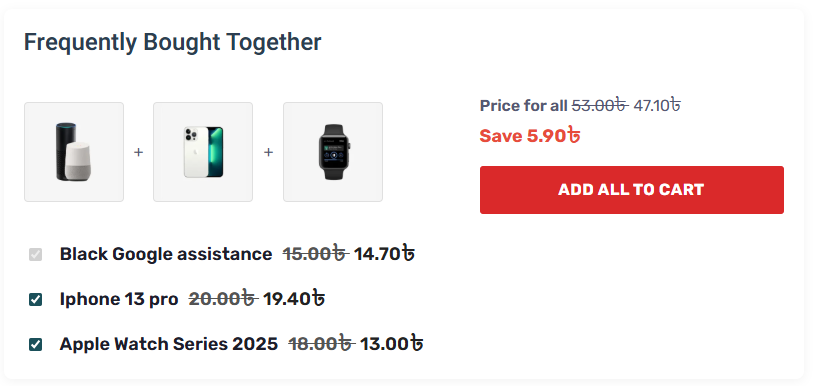Click the red Save 5.90 text
The width and height of the screenshot is (817, 386).
[x=530, y=136]
